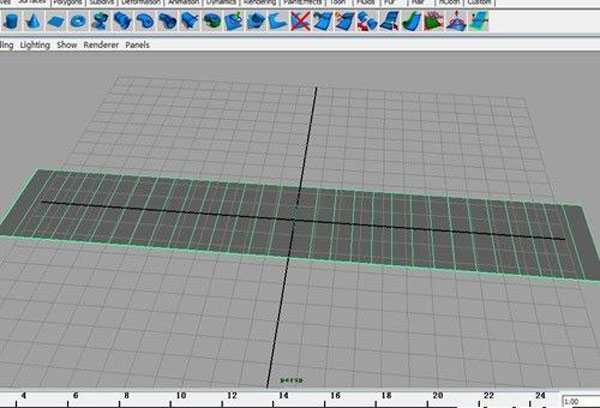Jump to frame 20 on the timeline
Screen dimensions: 600x408
click(x=438, y=396)
